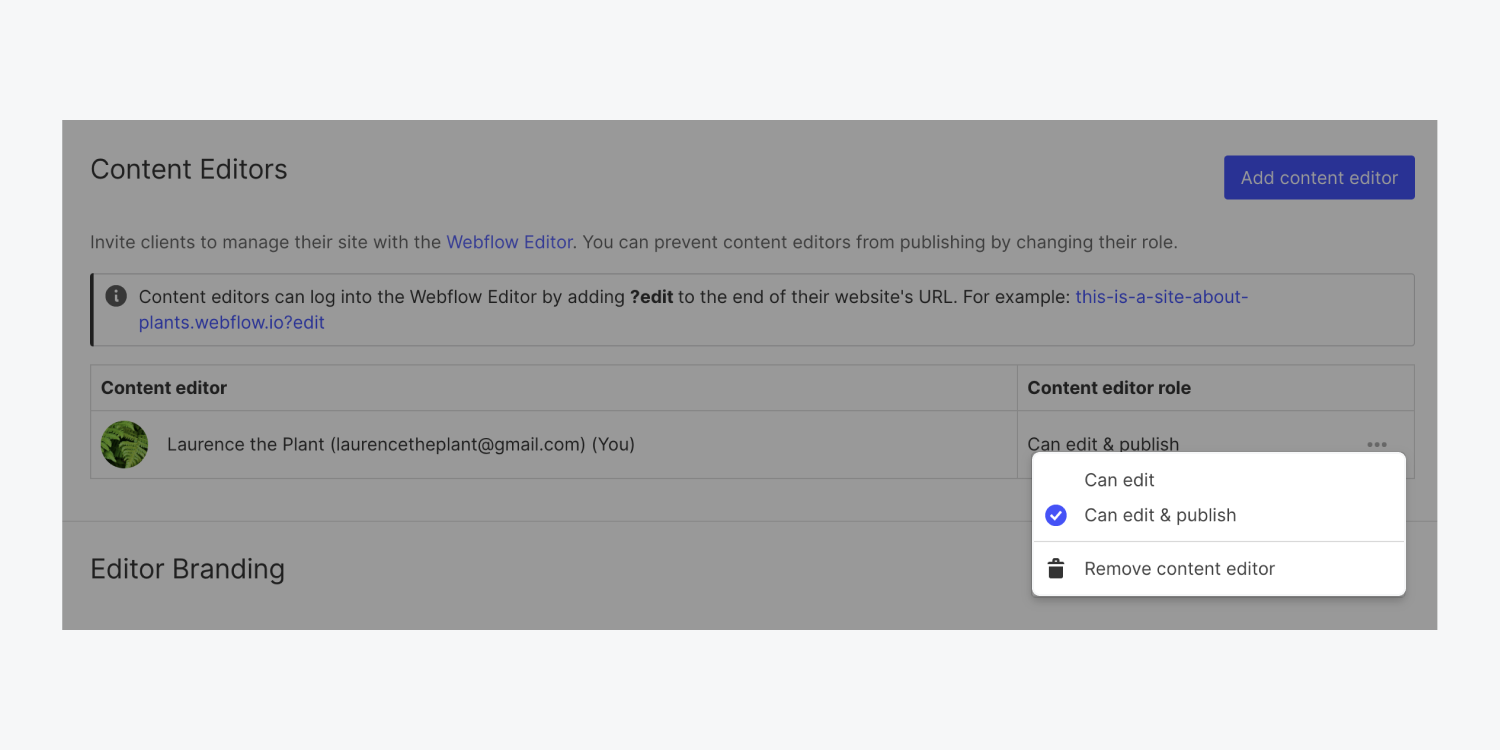The width and height of the screenshot is (1501, 751).
Task: Click the Editor Branding section heading
Action: pos(188,569)
